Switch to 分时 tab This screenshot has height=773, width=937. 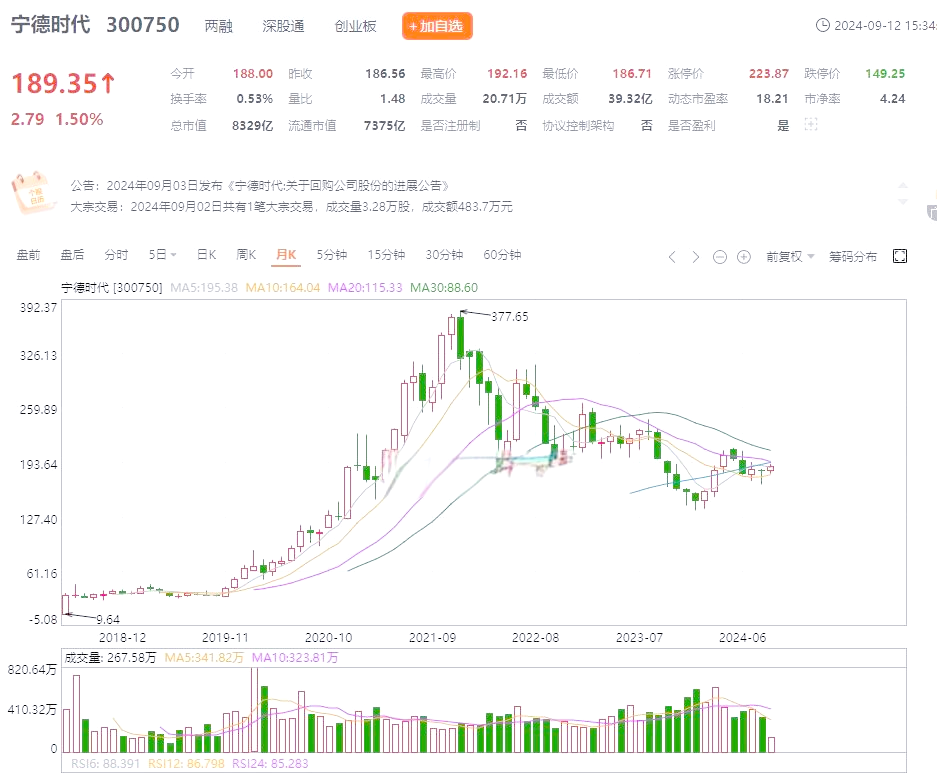[116, 255]
